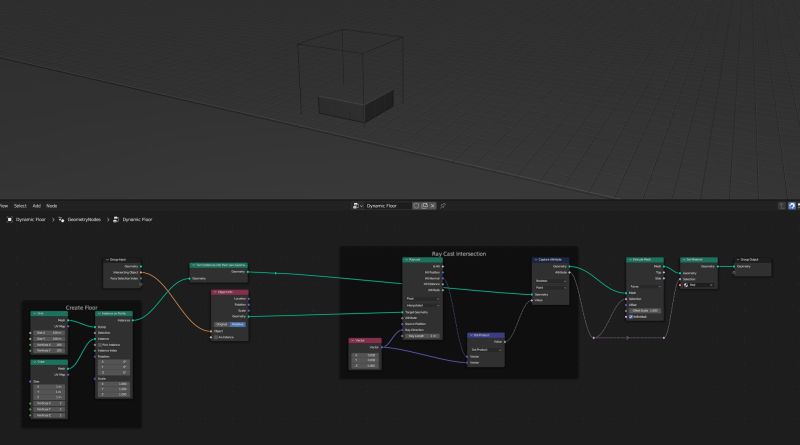
Task: Click Rotation X field in Instance on Points
Action: click(114, 362)
